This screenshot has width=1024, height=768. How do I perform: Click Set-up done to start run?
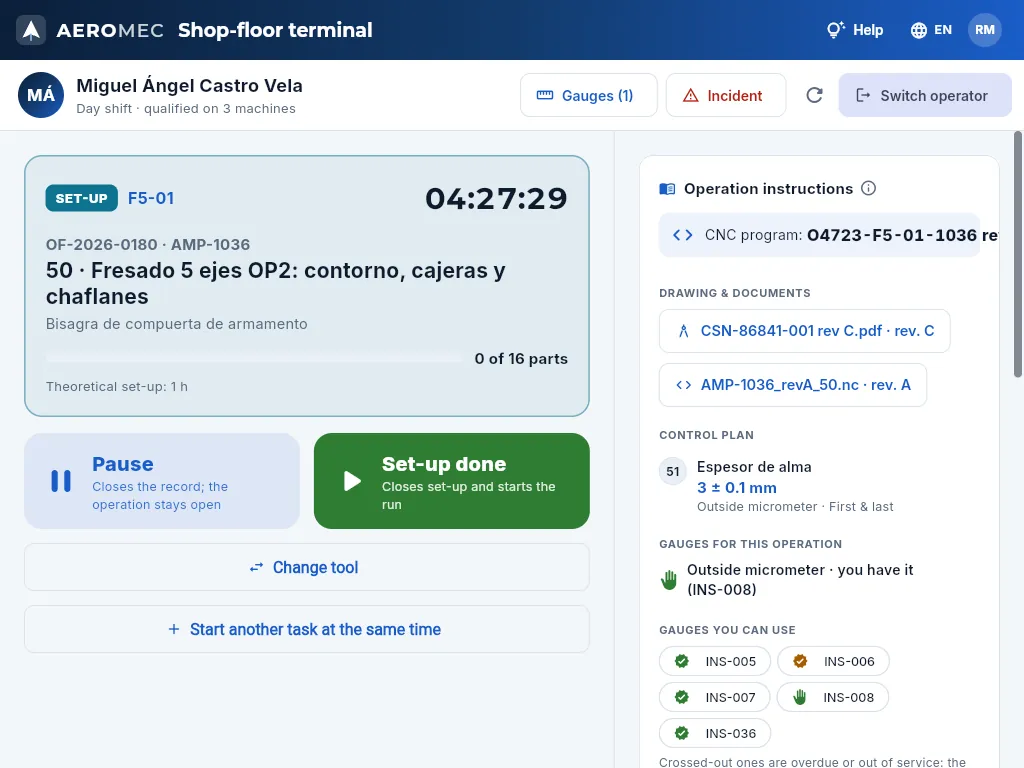[452, 481]
